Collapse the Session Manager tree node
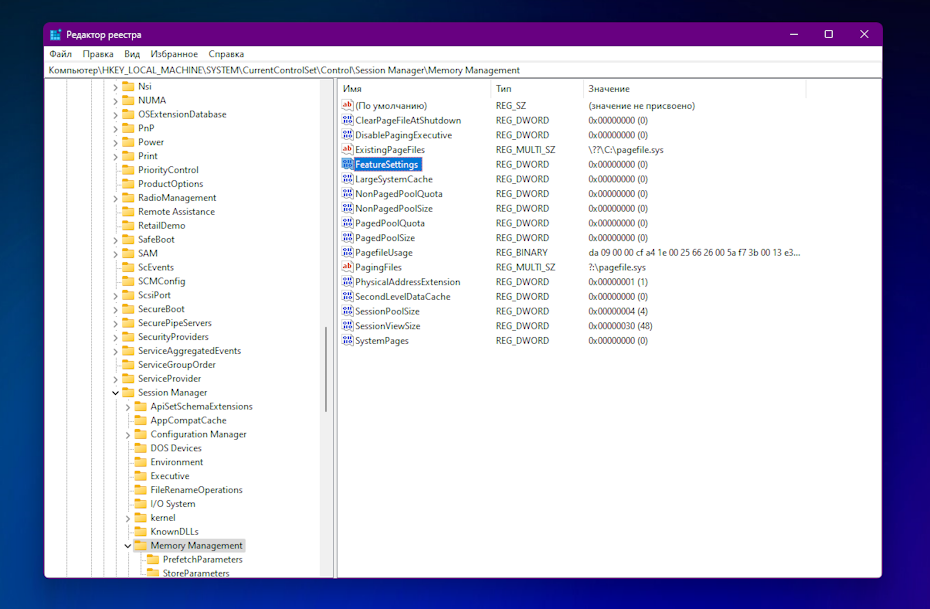Image resolution: width=930 pixels, height=609 pixels. [115, 393]
